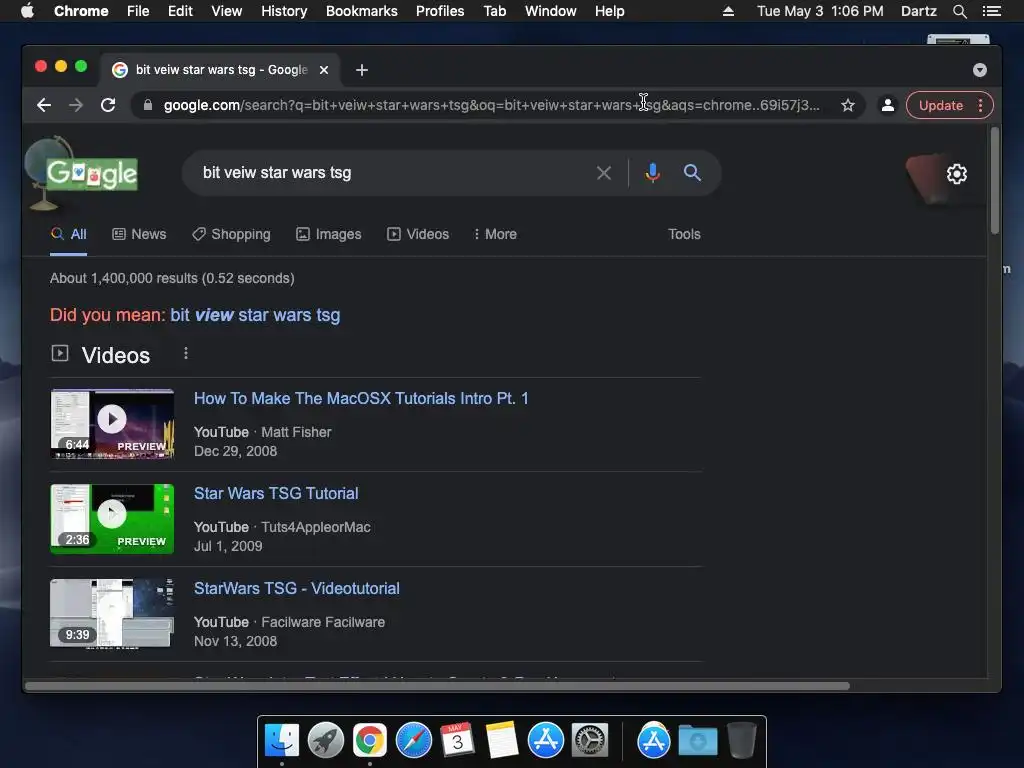Start voice search with the microphone icon

coord(652,173)
